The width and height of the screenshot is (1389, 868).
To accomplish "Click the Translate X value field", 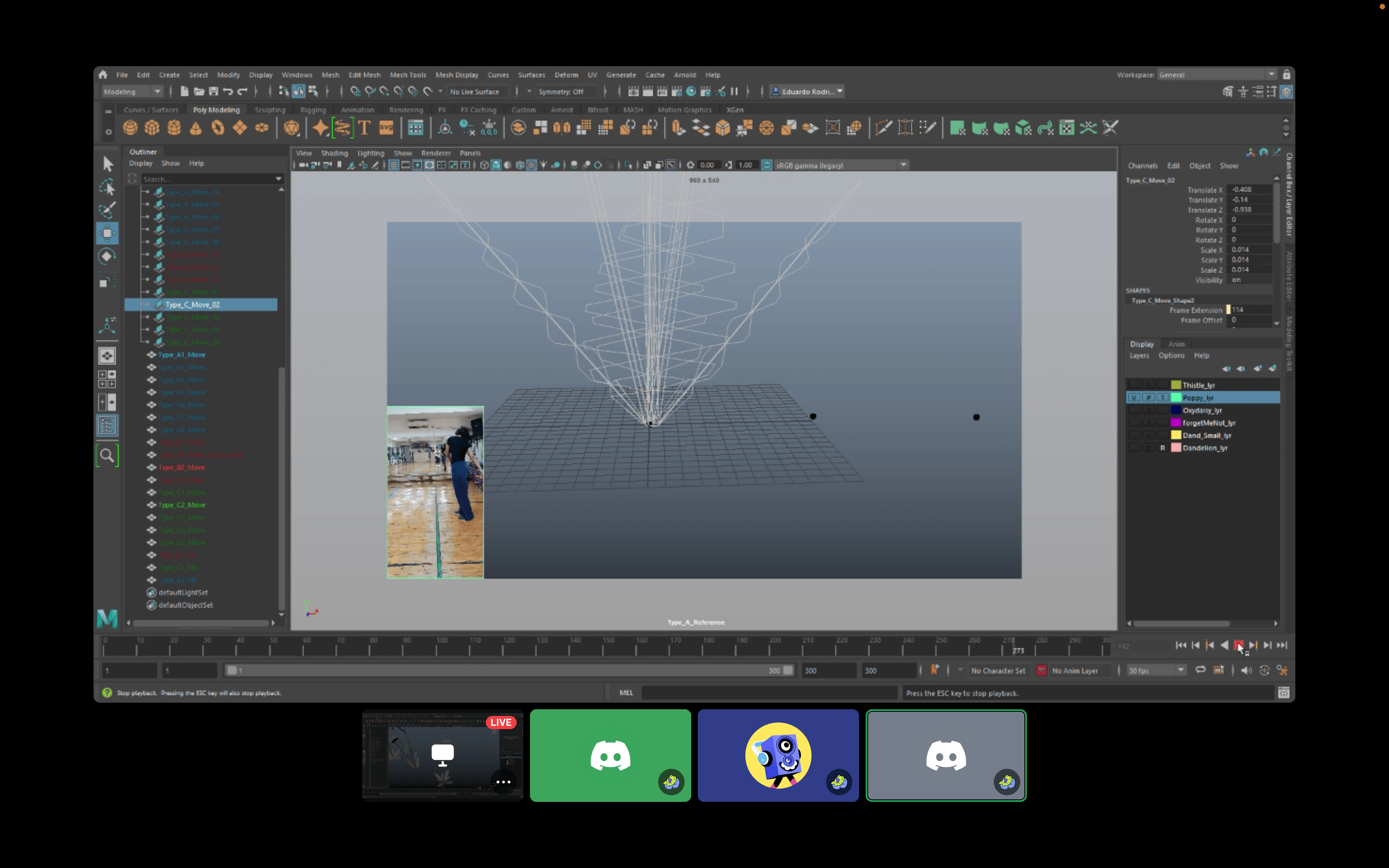I will [1250, 189].
